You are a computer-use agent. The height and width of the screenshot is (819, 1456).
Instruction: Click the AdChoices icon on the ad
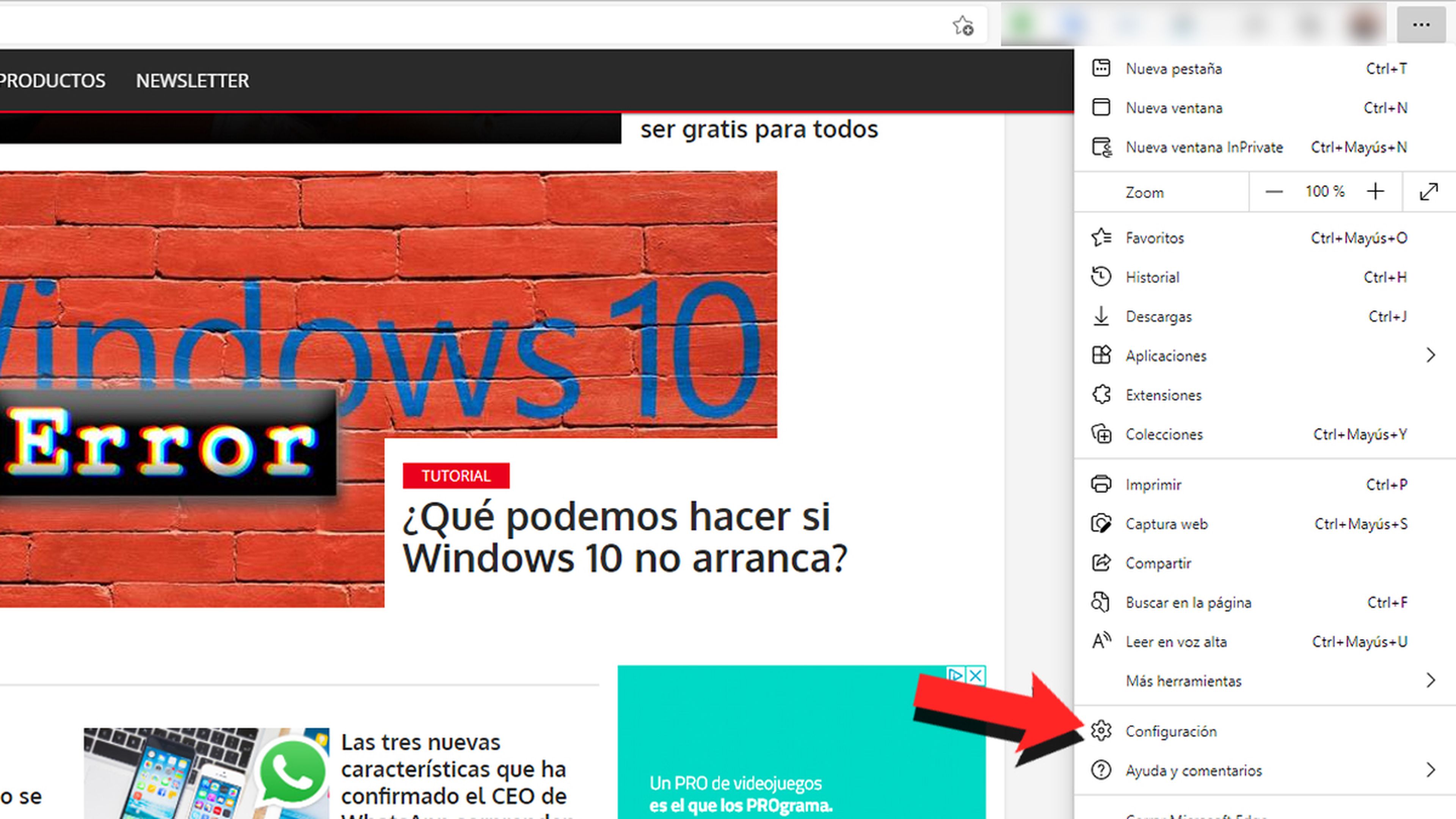click(x=956, y=675)
